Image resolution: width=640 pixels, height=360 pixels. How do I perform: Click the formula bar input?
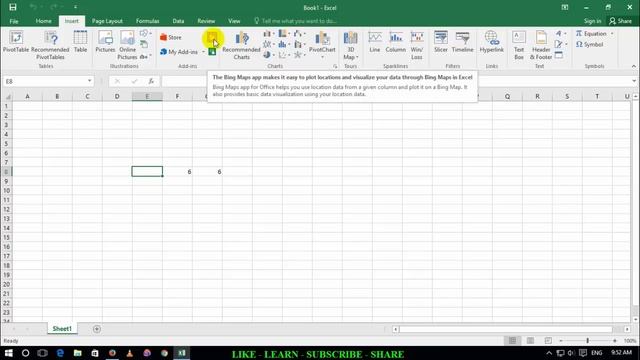[396, 81]
